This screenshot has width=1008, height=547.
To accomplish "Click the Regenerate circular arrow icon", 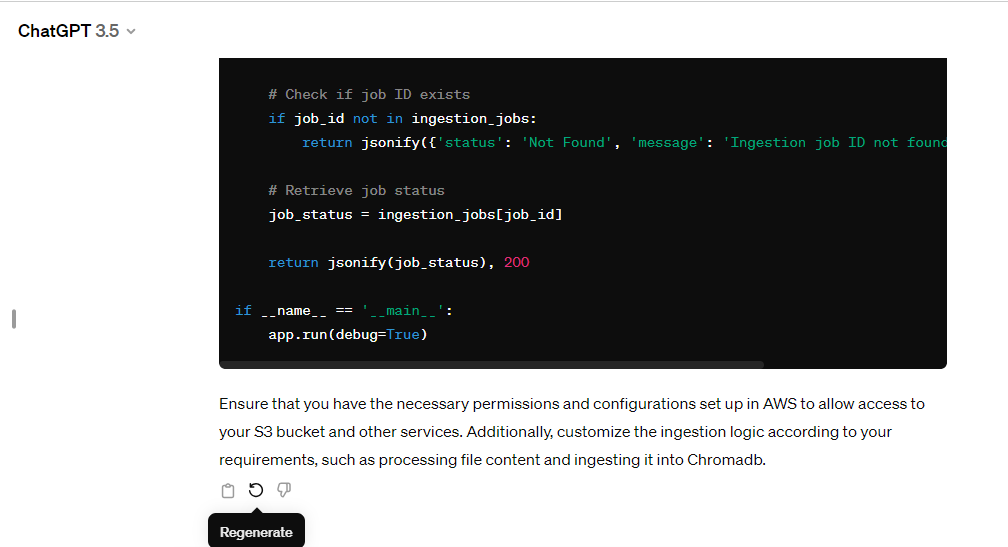I will click(x=256, y=490).
